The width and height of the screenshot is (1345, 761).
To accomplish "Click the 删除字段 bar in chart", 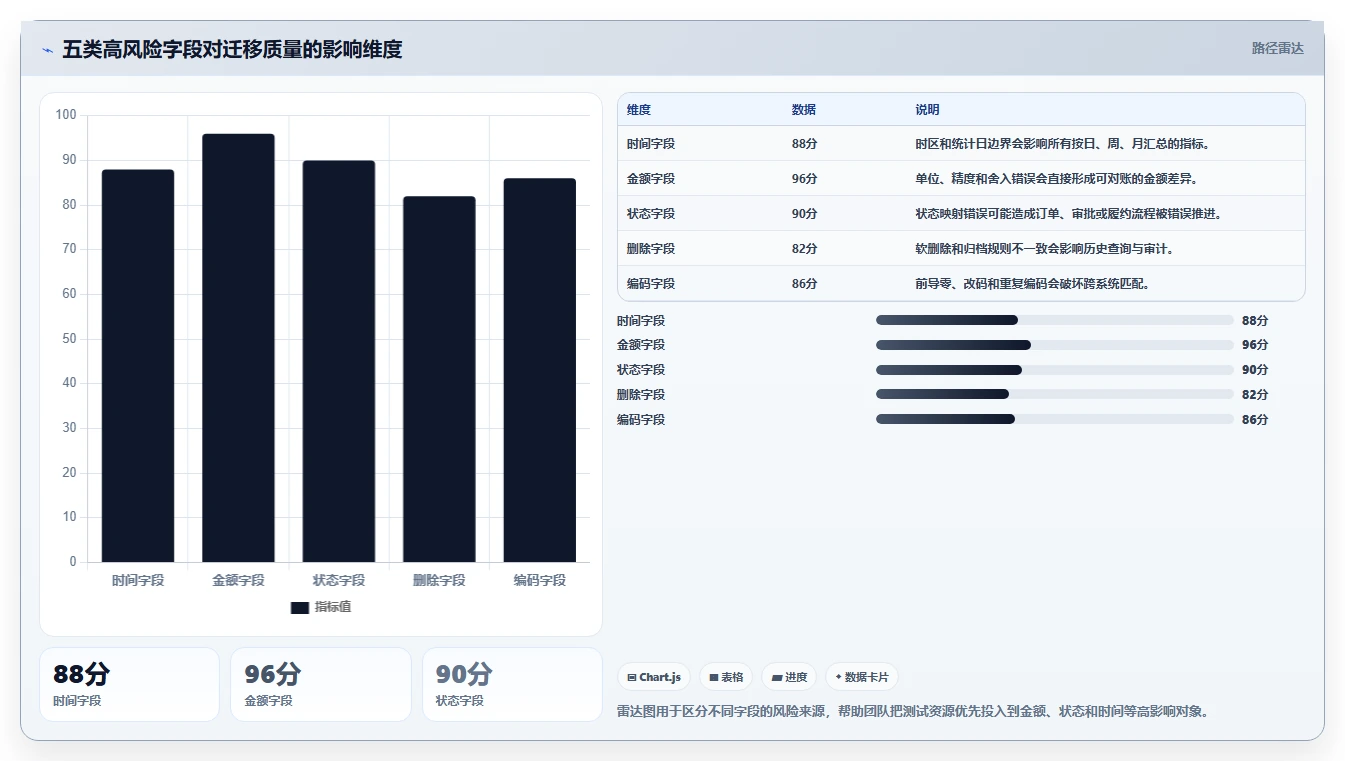I will 439,379.
